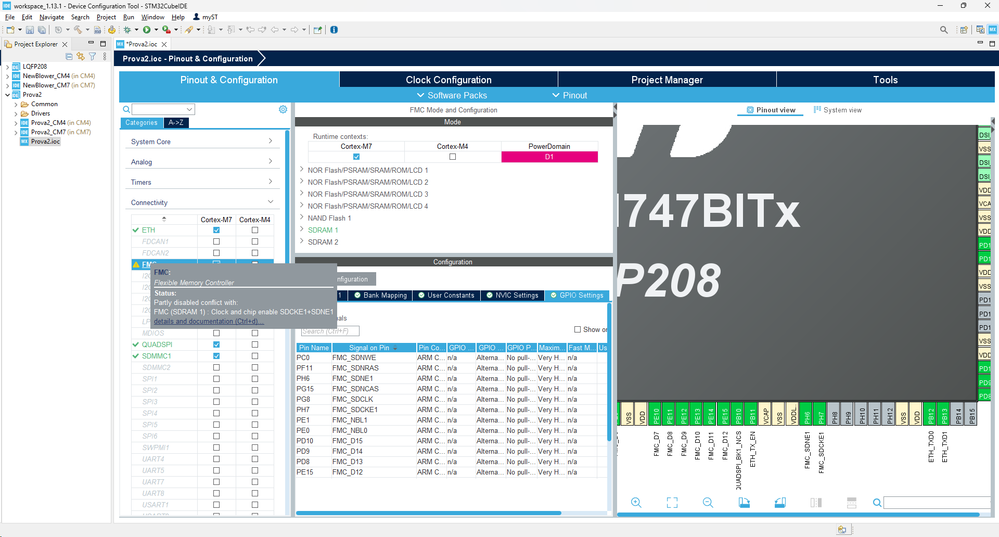Minimize the Project Explorer panel

(90, 43)
